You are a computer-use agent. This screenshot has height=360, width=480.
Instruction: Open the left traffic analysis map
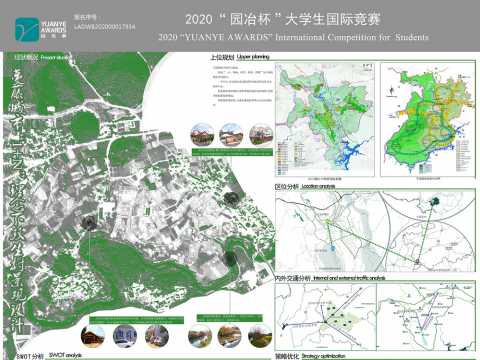point(325,317)
